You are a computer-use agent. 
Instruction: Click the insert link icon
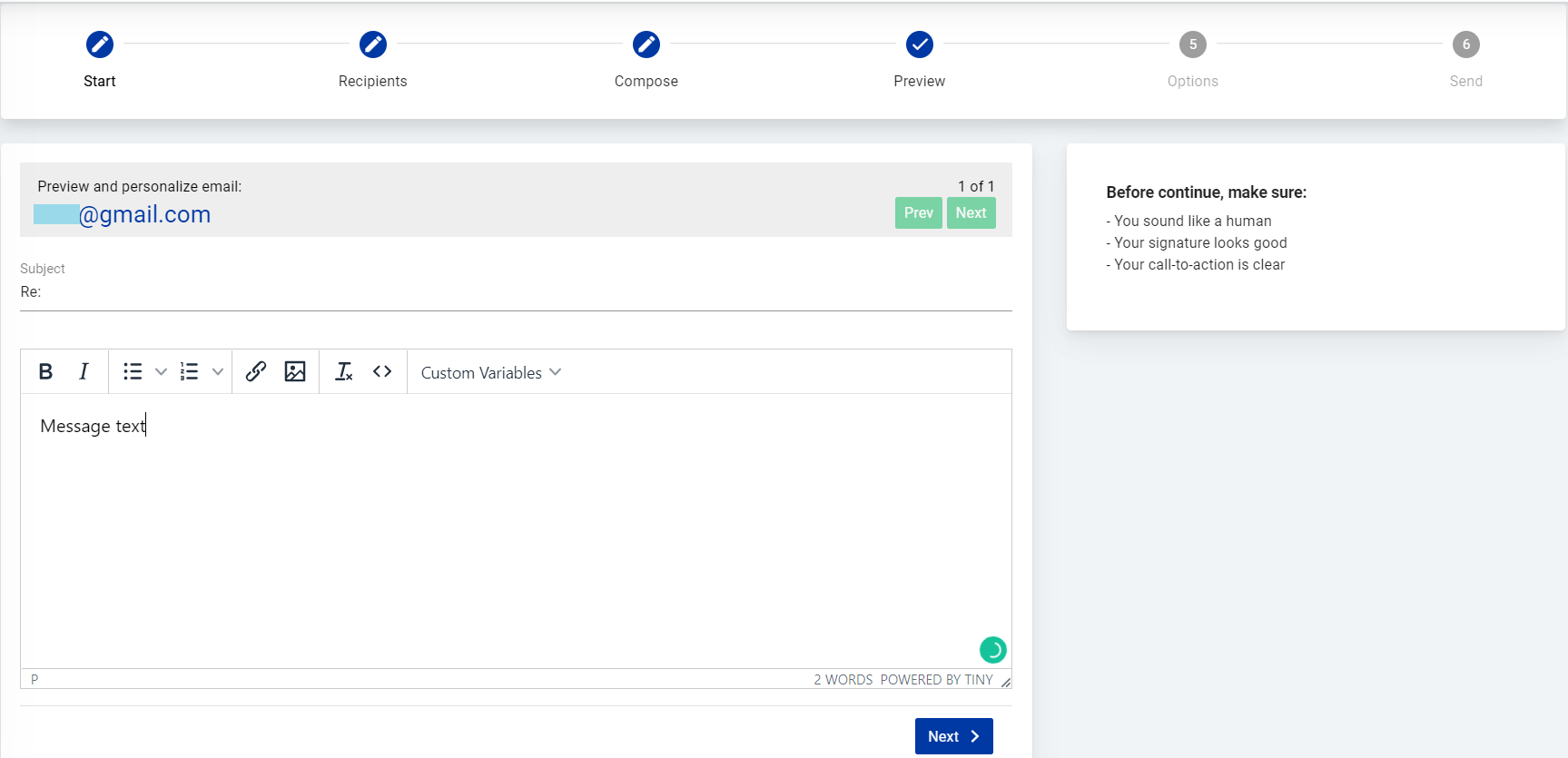click(256, 371)
